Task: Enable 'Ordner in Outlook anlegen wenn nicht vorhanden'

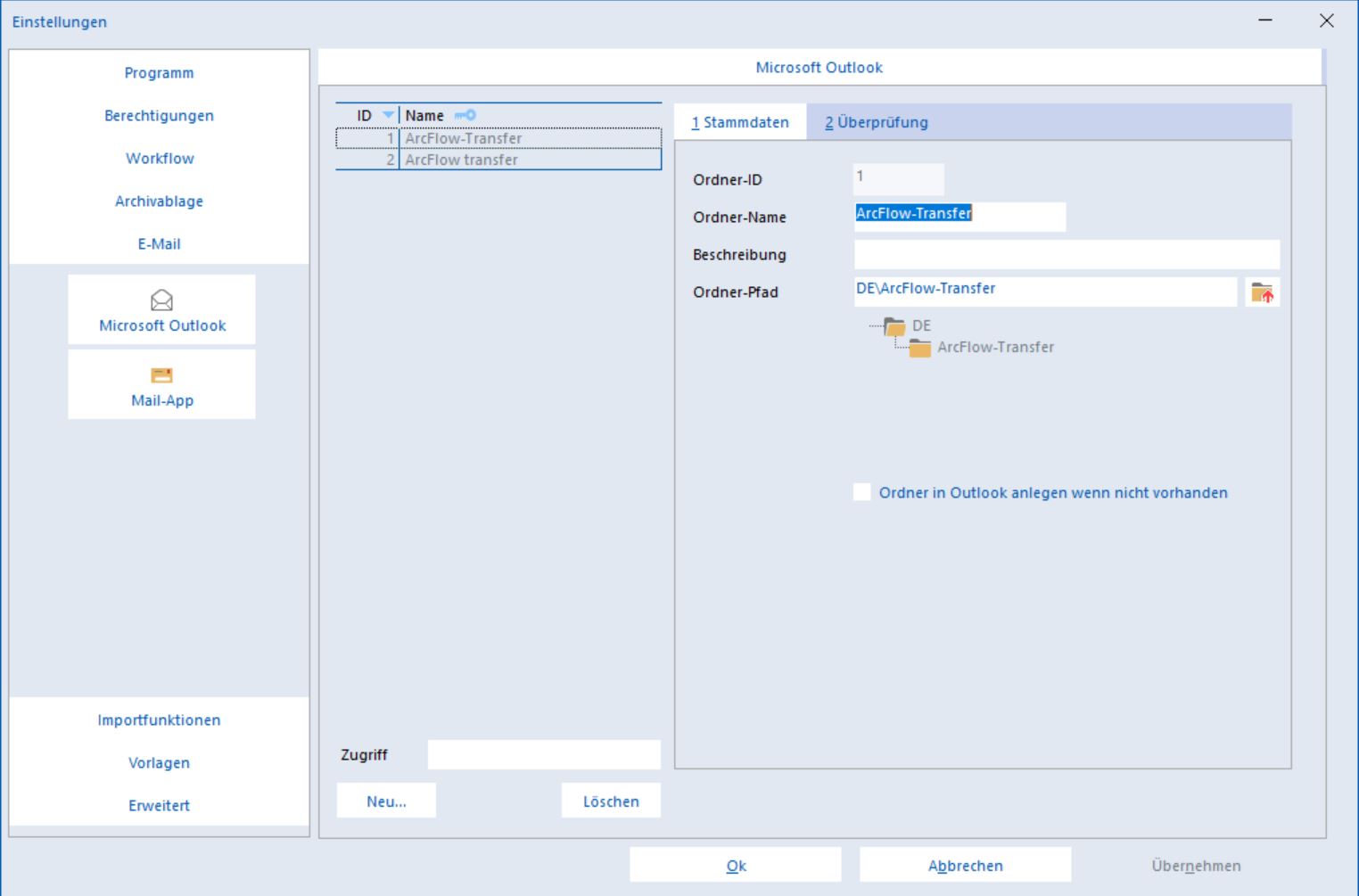Action: 862,492
